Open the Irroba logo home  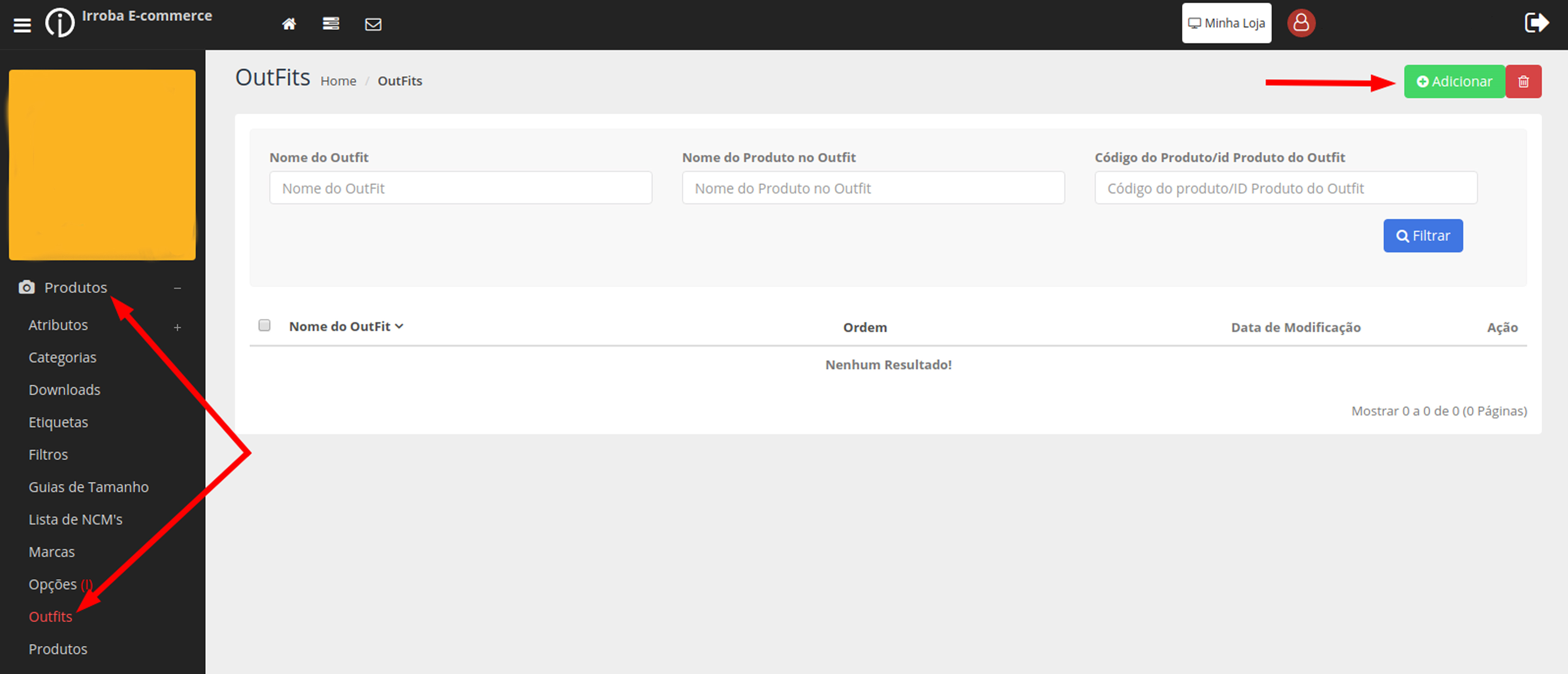(x=60, y=23)
